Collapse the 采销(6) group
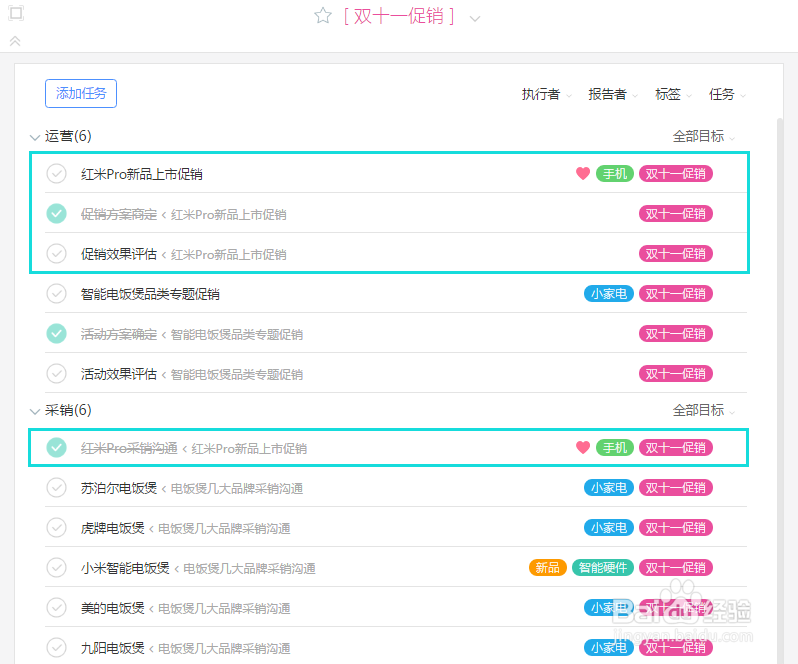Image resolution: width=798 pixels, height=664 pixels. pos(35,411)
